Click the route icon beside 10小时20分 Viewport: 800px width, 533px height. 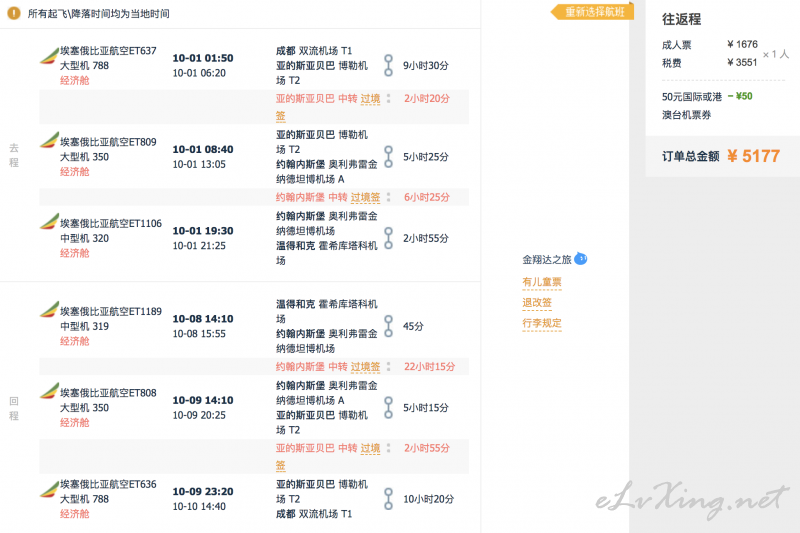388,499
